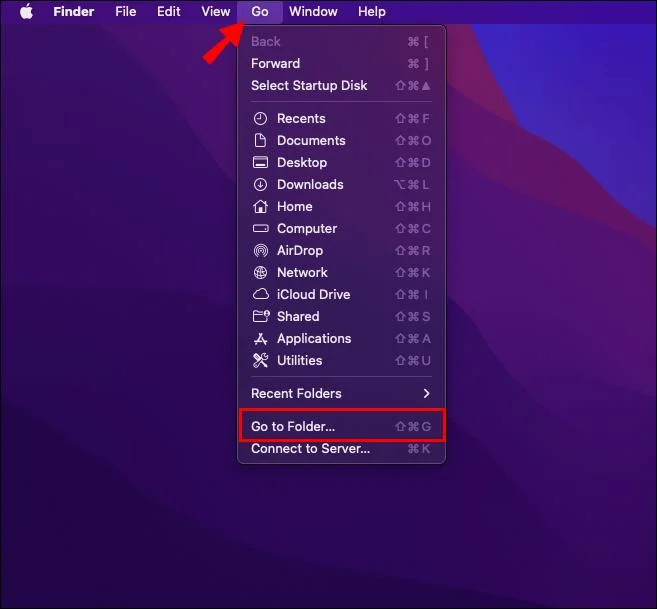Click the house icon beside Home
The width and height of the screenshot is (657, 609).
click(260, 207)
